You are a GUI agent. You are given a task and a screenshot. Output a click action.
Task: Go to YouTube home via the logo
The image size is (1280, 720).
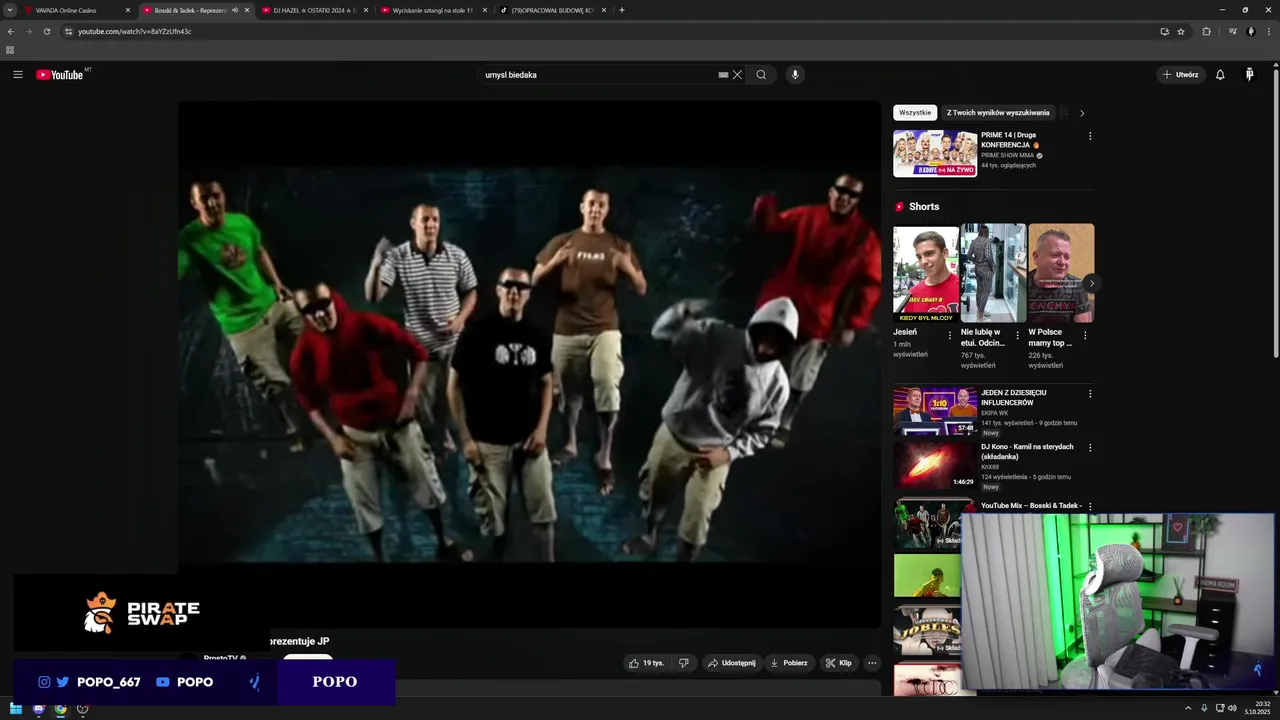tap(60, 75)
